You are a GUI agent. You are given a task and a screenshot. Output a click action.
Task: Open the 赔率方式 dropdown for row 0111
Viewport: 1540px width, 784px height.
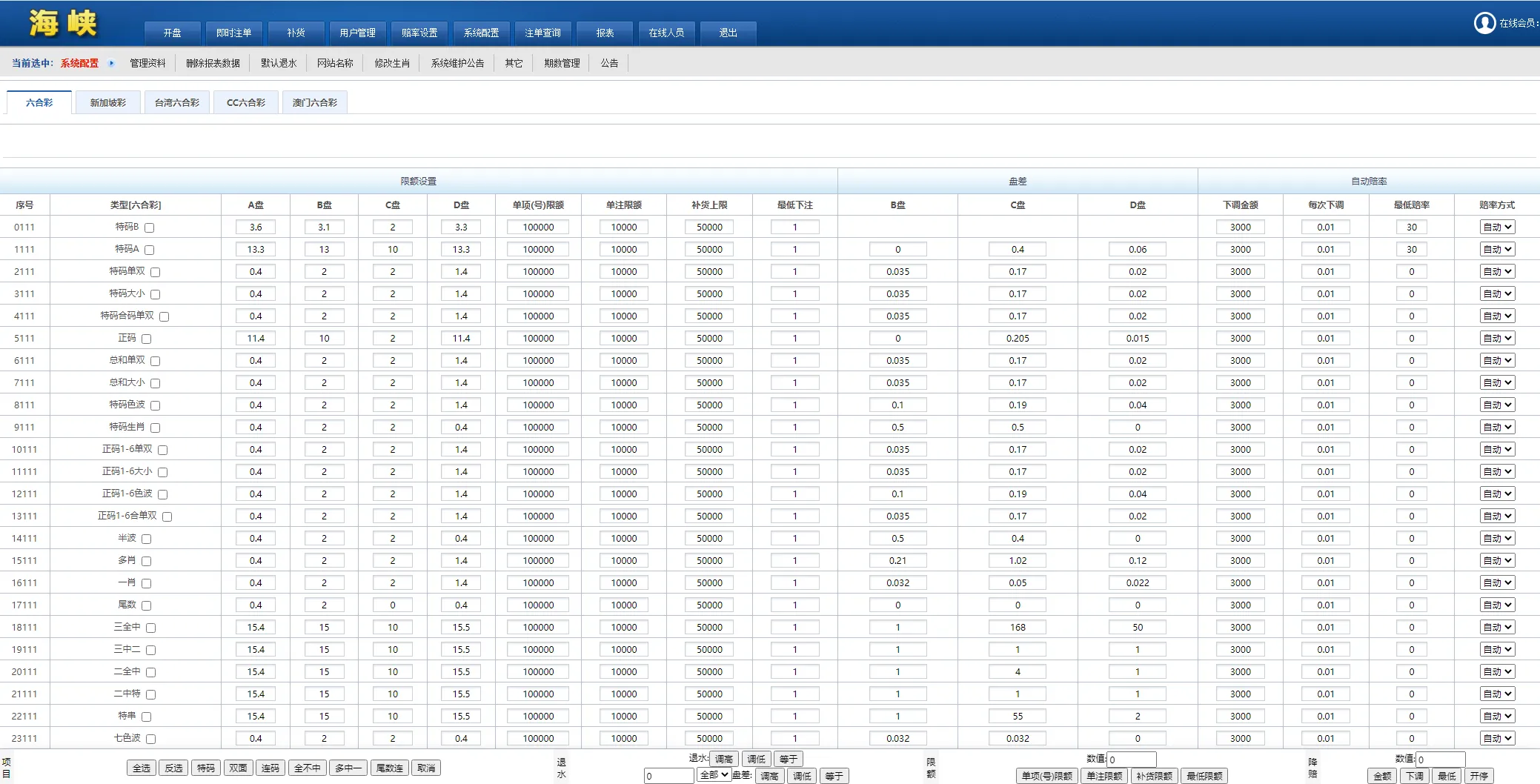(x=1497, y=227)
